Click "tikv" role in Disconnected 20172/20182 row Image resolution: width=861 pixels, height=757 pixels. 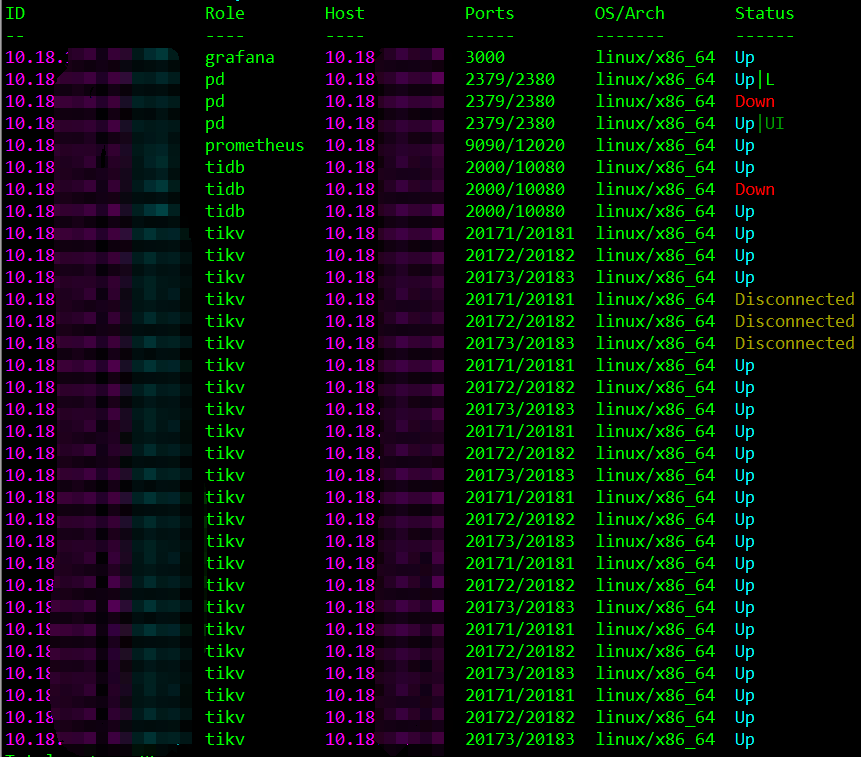225,321
